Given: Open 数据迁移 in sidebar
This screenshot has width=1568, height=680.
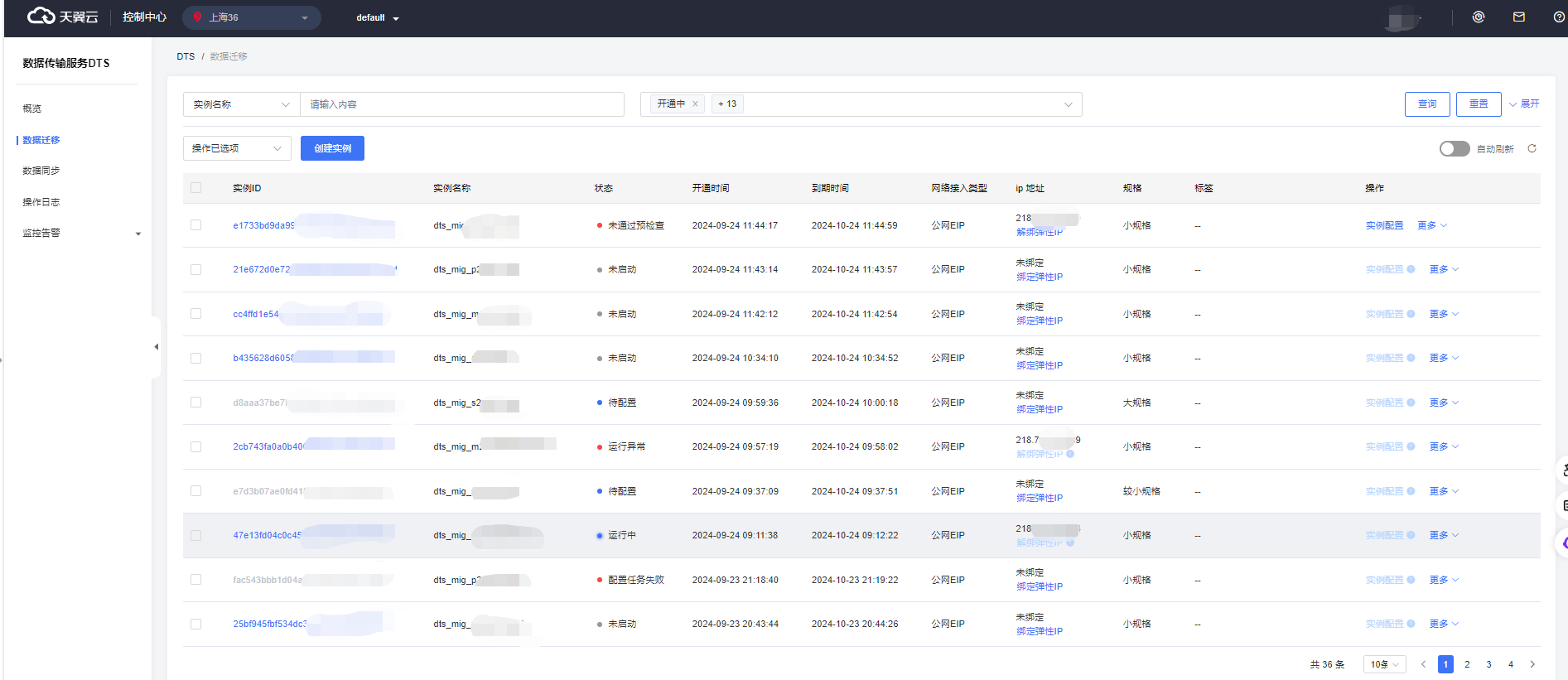Looking at the screenshot, I should click(41, 140).
